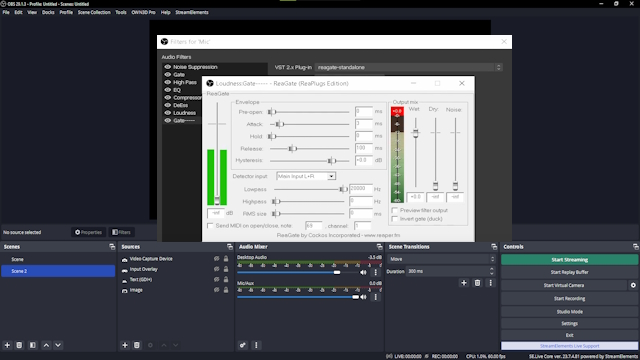Screen dimensions: 640x360
Task: Open Studio Mode
Action: coord(569,311)
